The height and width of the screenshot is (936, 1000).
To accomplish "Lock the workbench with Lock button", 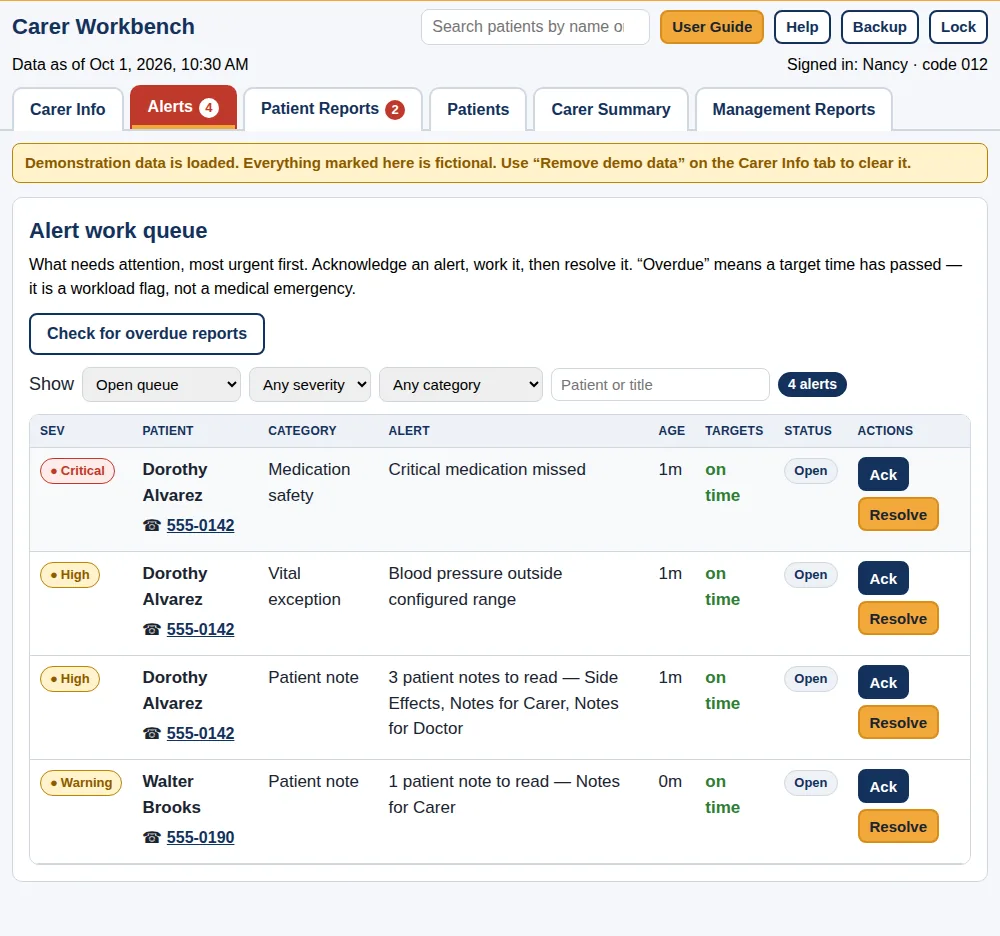I will tap(958, 27).
